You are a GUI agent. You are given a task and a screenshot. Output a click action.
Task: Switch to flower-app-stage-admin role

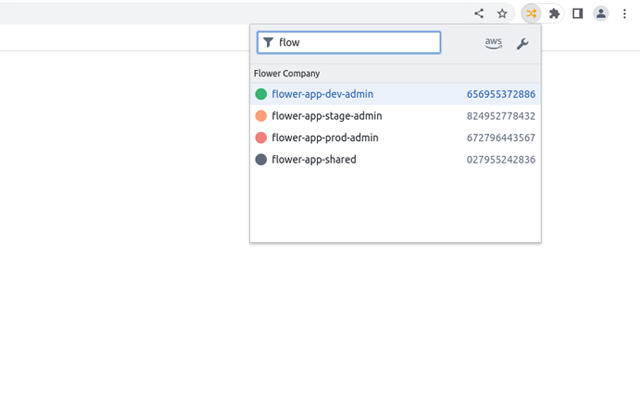click(395, 116)
